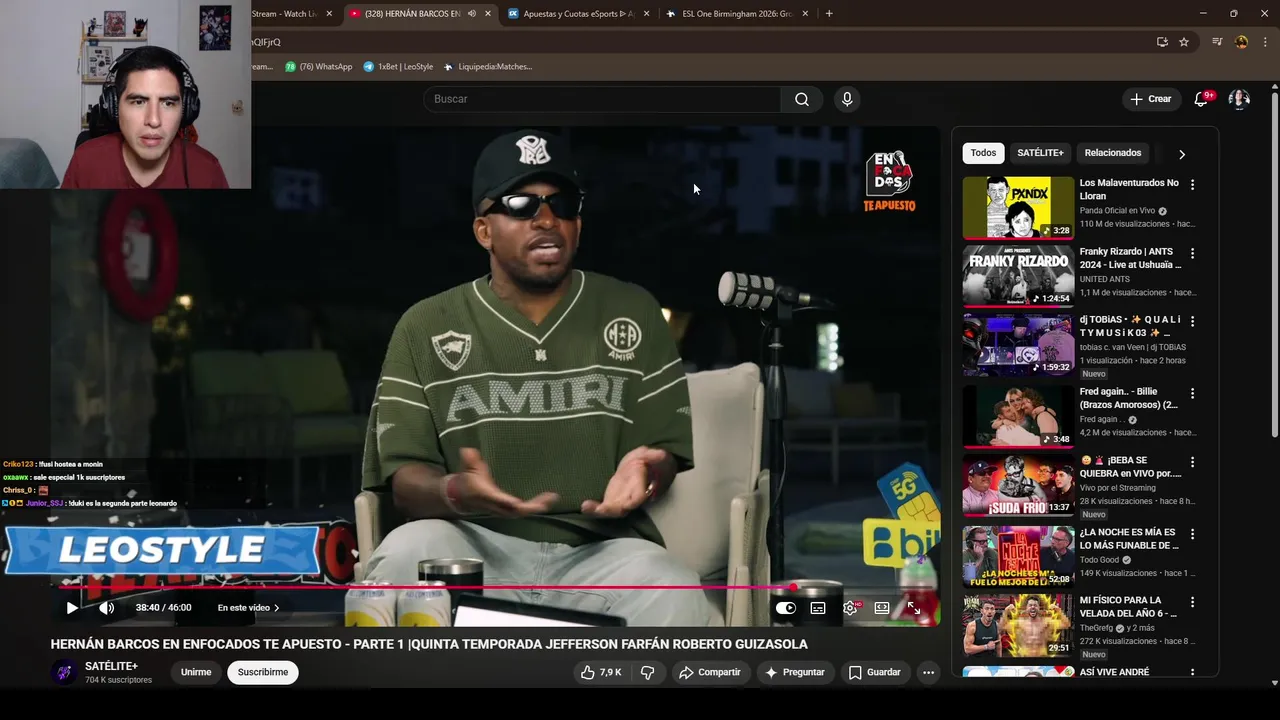Image resolution: width=1280 pixels, height=720 pixels.
Task: Open more actions ellipsis below video
Action: [928, 673]
